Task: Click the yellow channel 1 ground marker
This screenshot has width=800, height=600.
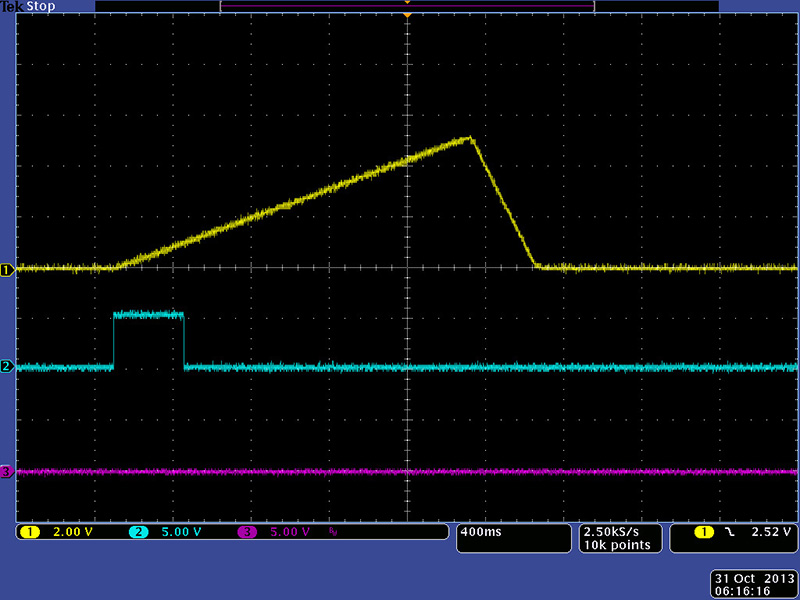Action: [x=6, y=269]
